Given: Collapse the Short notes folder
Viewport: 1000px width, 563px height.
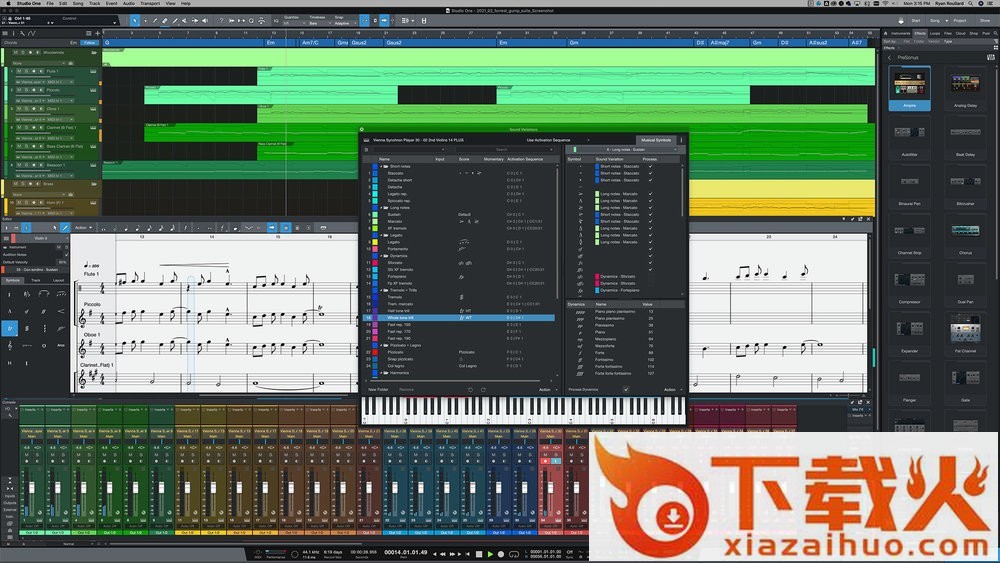Looking at the screenshot, I should pos(381,166).
